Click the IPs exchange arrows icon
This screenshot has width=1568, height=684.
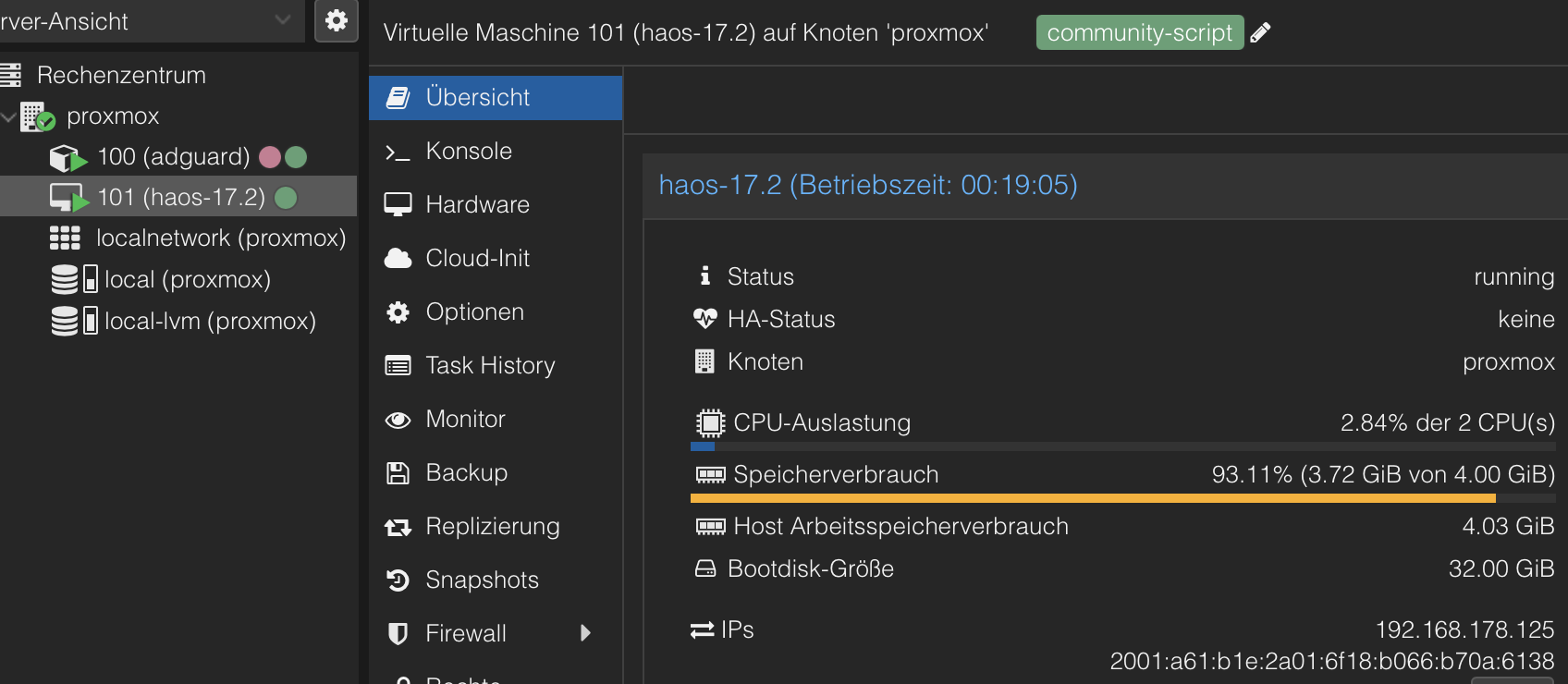tap(703, 630)
